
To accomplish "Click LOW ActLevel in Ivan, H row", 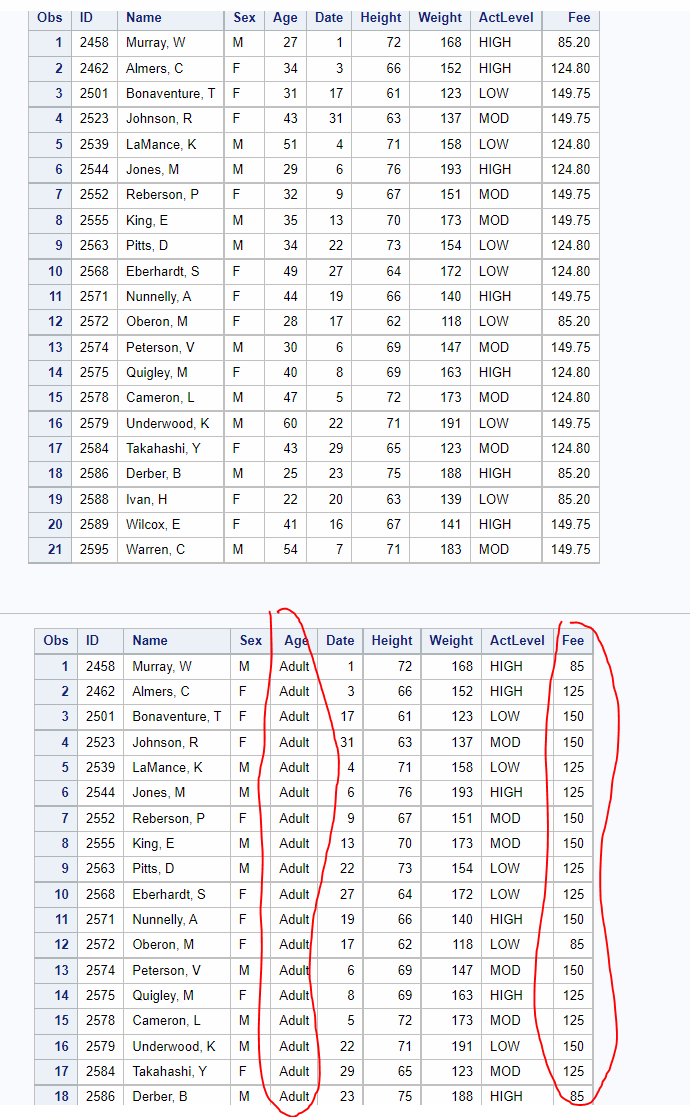I will 493,499.
